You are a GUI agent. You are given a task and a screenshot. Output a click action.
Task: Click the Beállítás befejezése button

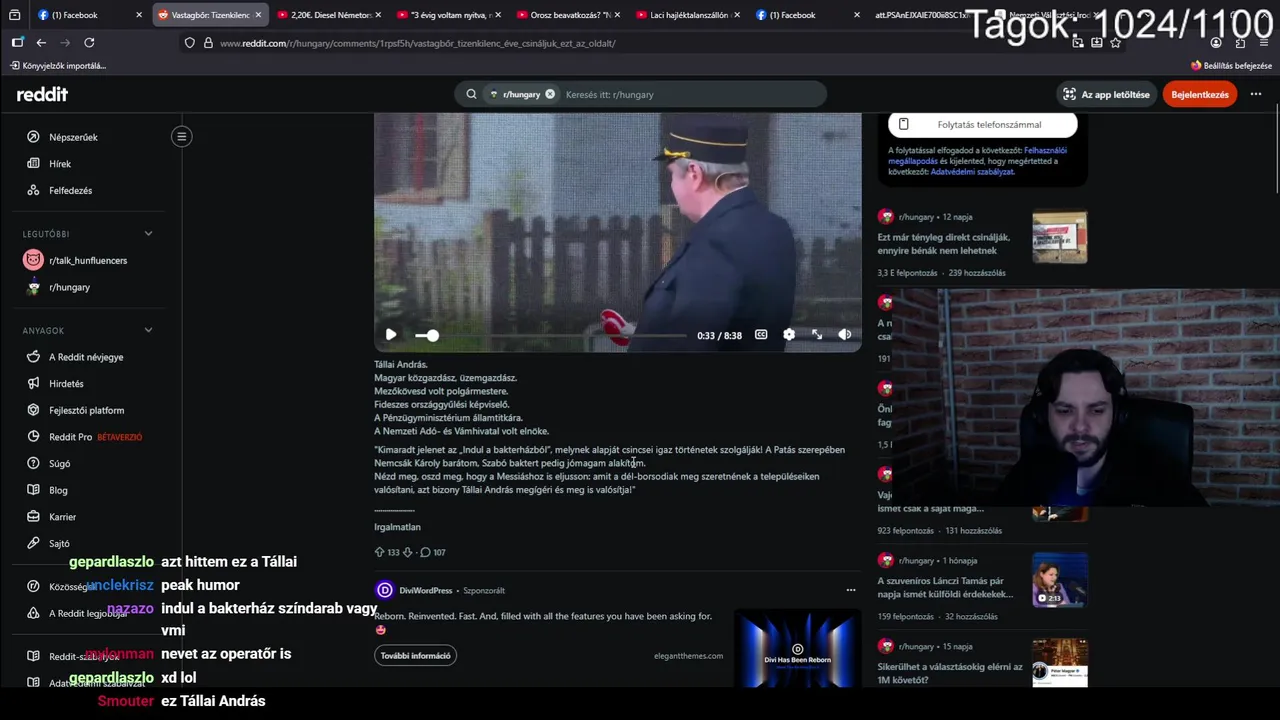(1231, 66)
